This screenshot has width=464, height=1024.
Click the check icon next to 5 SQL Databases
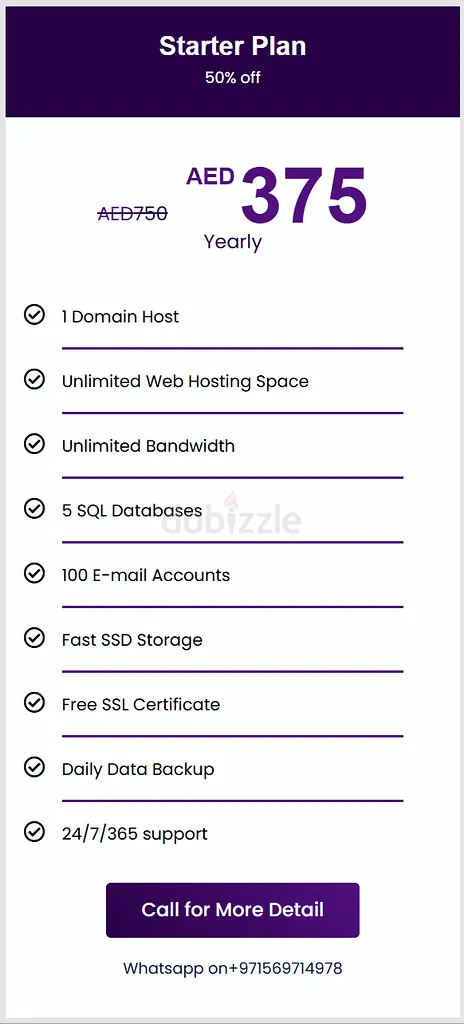point(33,509)
